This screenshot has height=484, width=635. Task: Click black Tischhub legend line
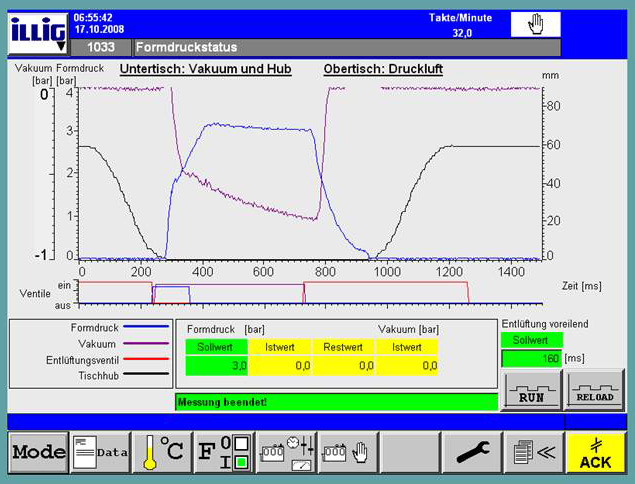pos(146,374)
